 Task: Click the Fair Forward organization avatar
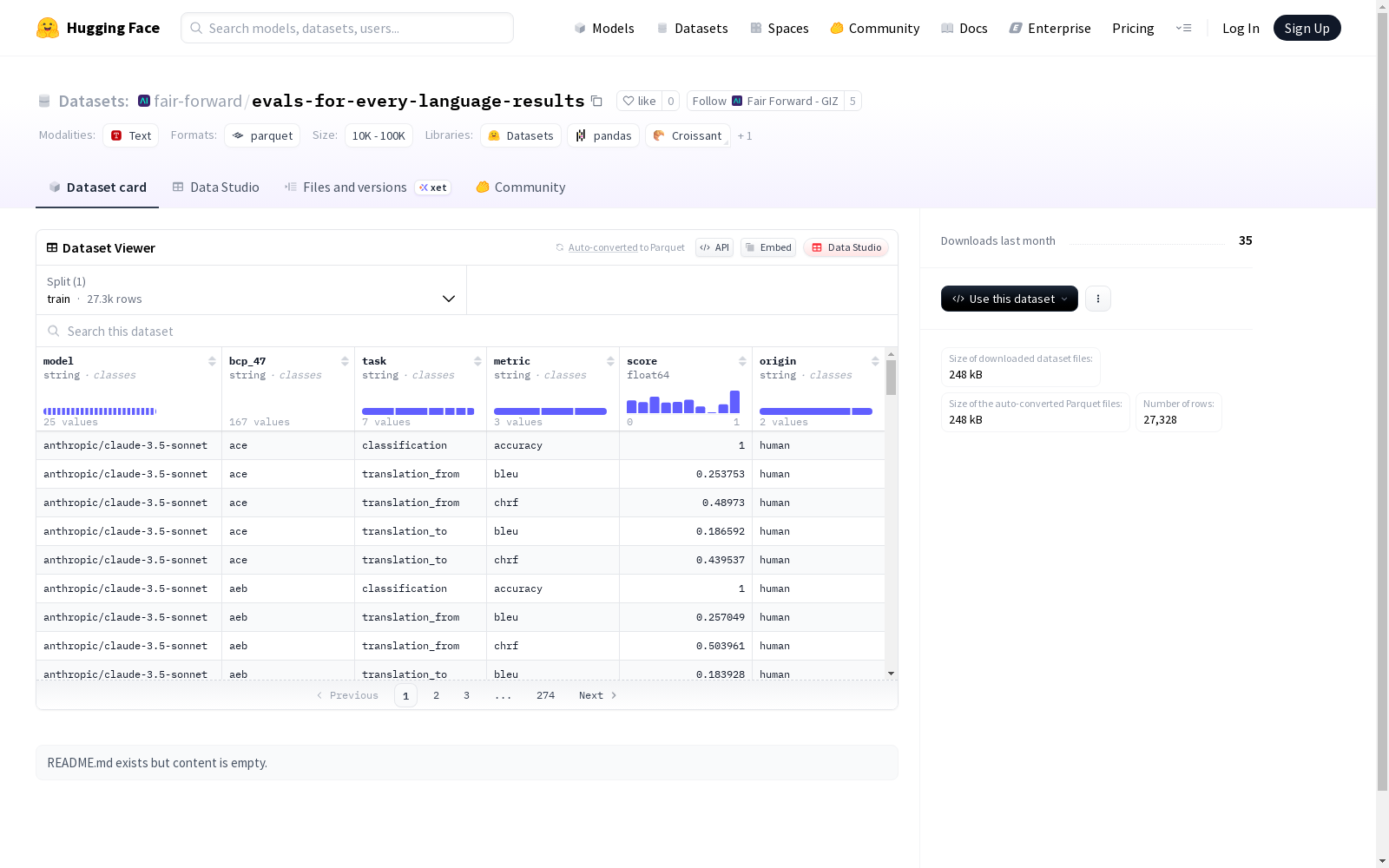pos(144,101)
